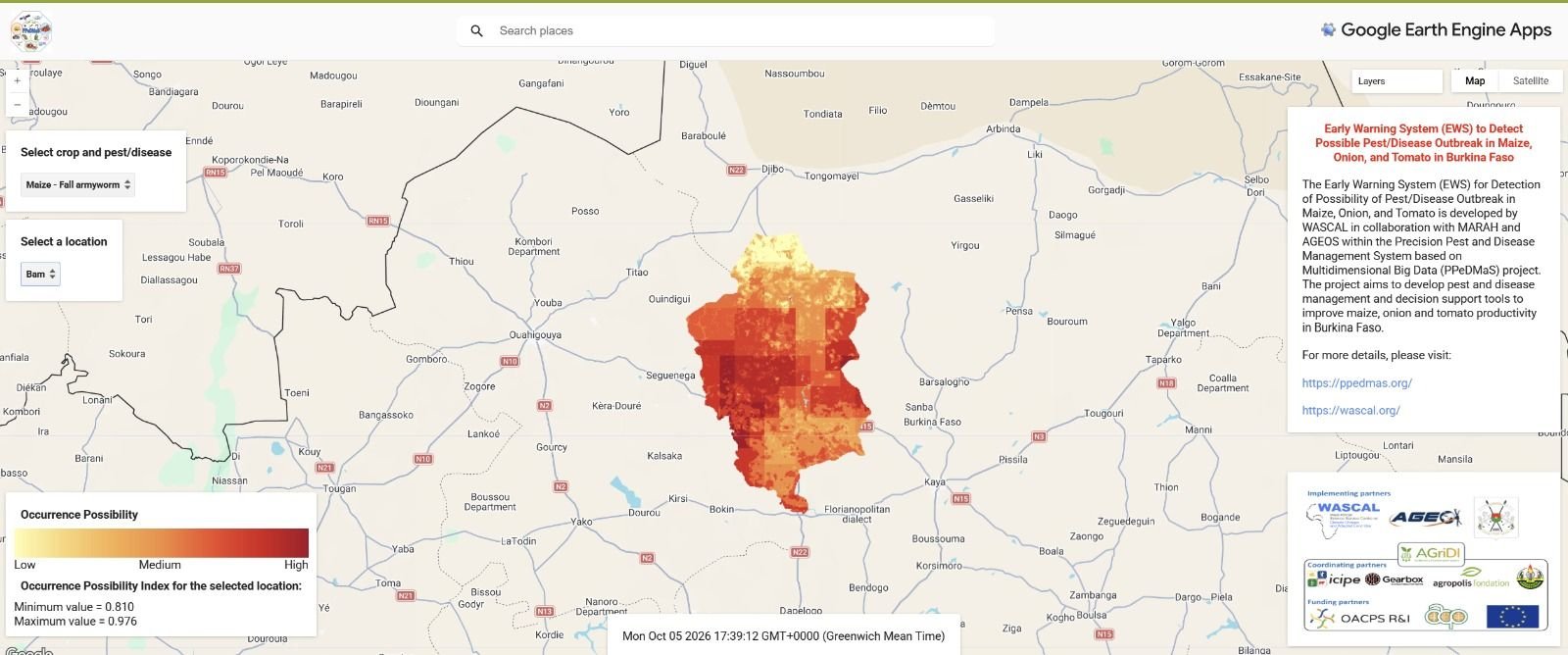Click the European Union flag logo
This screenshot has width=1568, height=655.
click(1512, 617)
